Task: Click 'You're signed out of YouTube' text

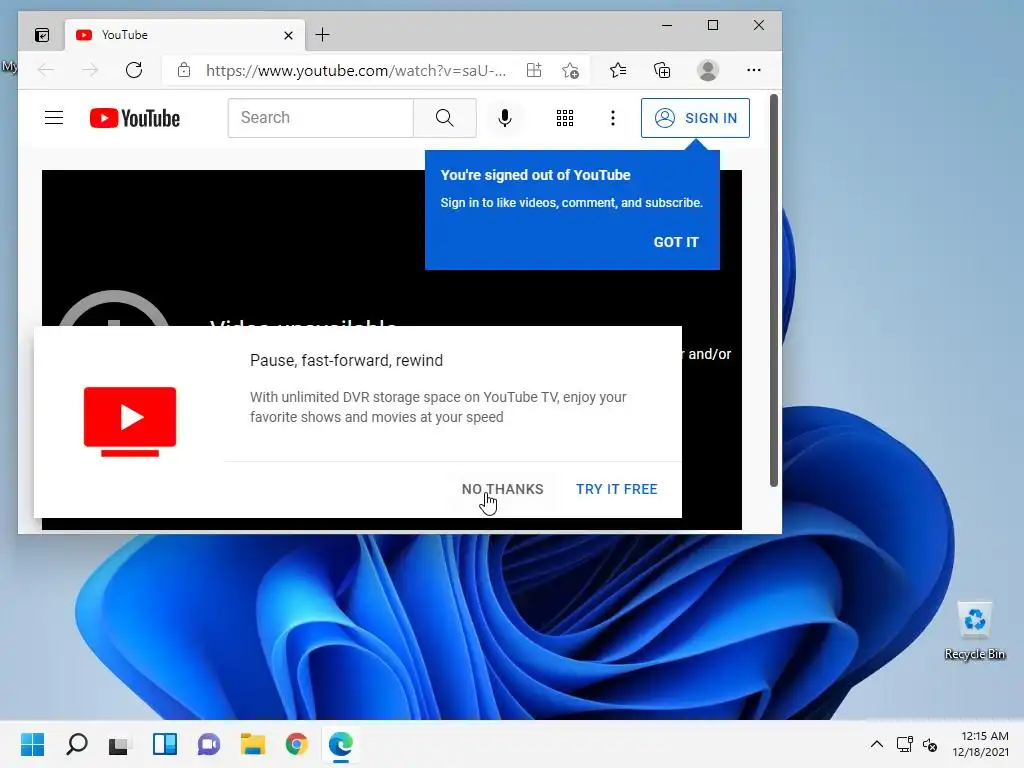Action: (x=536, y=175)
